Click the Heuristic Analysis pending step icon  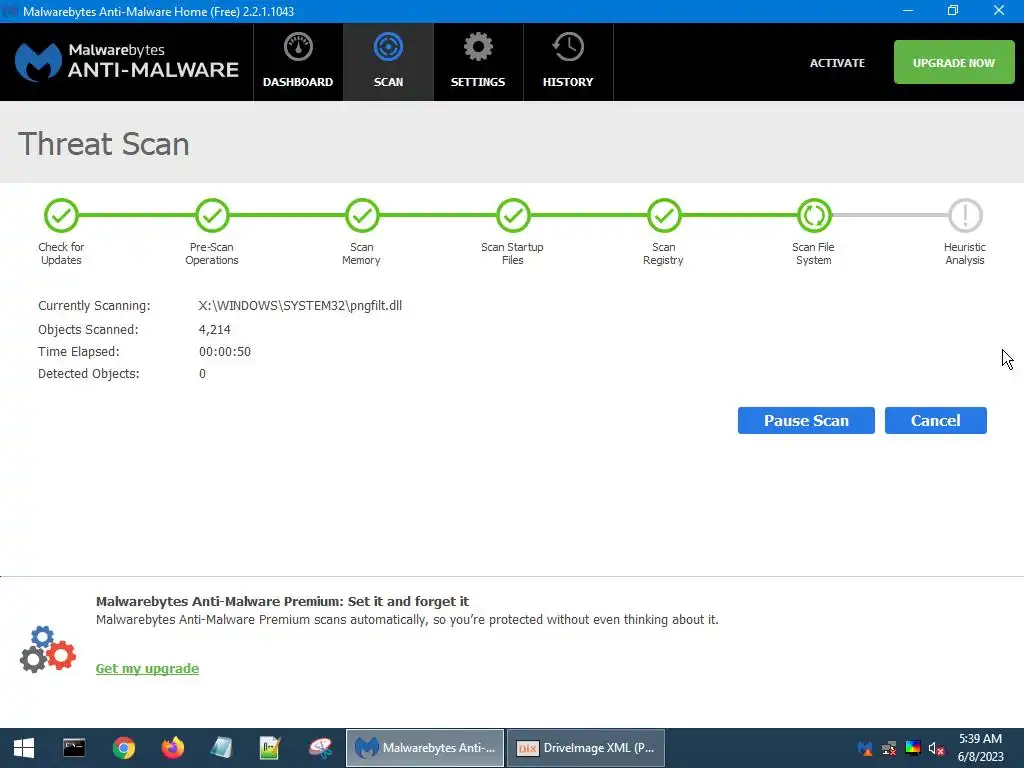click(x=965, y=216)
